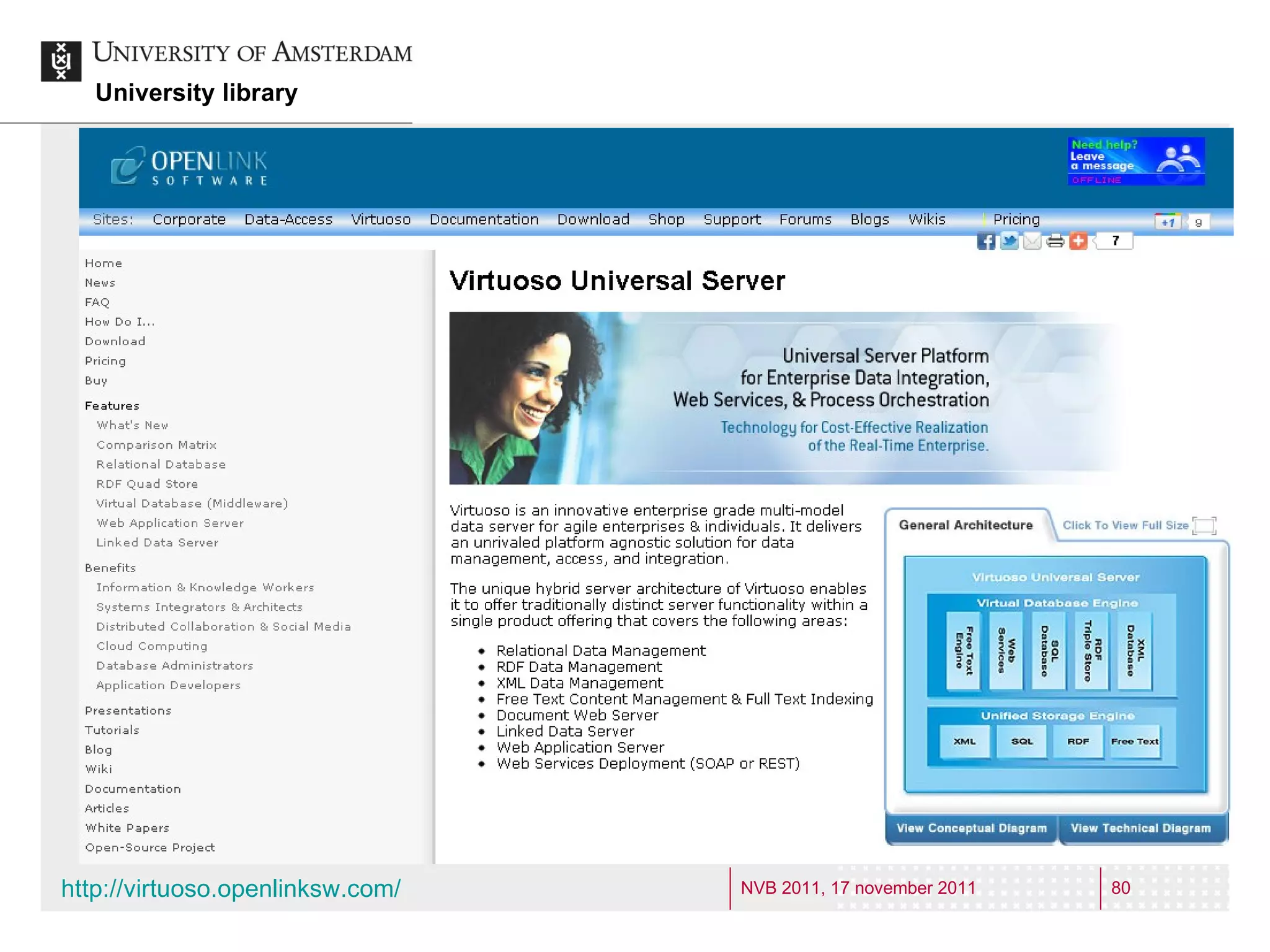Open Presentations in the sidebar
1270x952 pixels.
[128, 711]
